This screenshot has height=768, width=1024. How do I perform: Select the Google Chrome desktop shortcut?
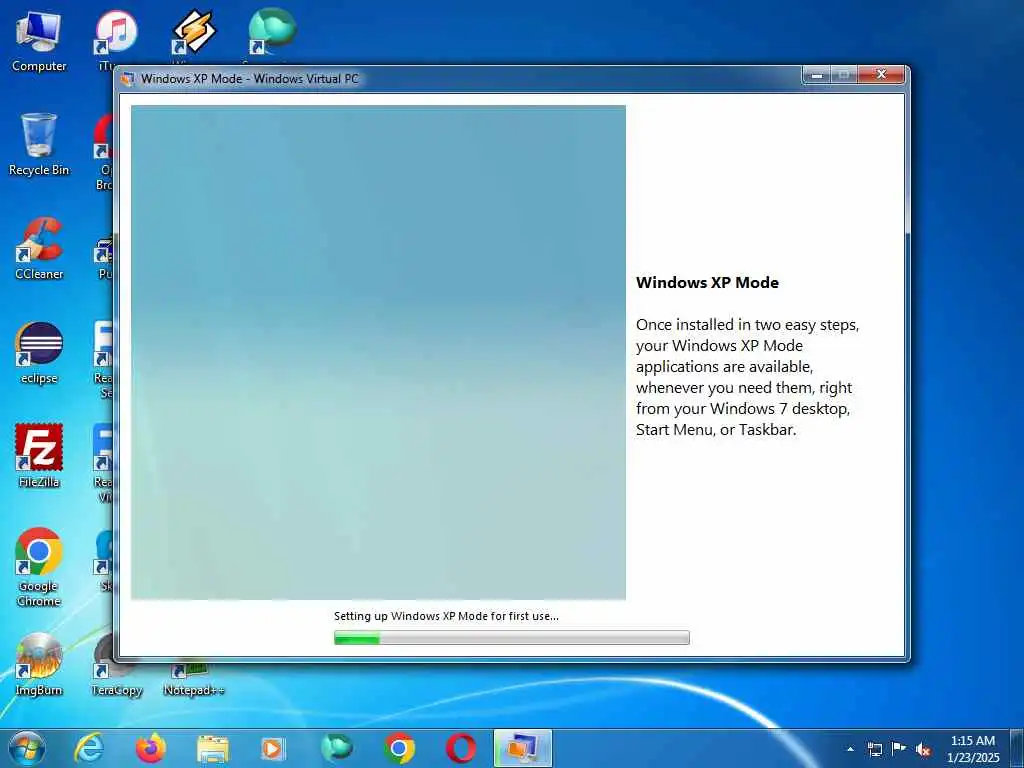[39, 567]
